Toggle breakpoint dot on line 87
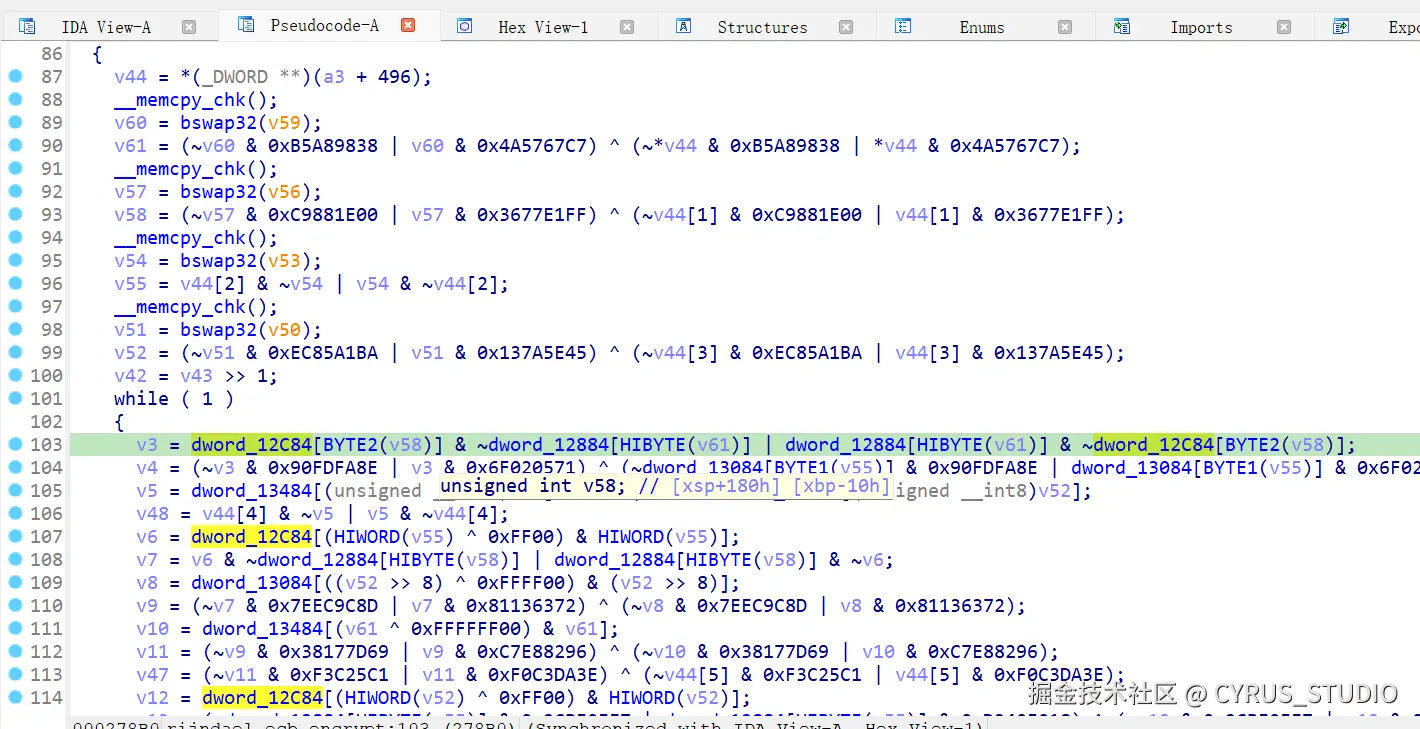1420x729 pixels. [x=15, y=76]
